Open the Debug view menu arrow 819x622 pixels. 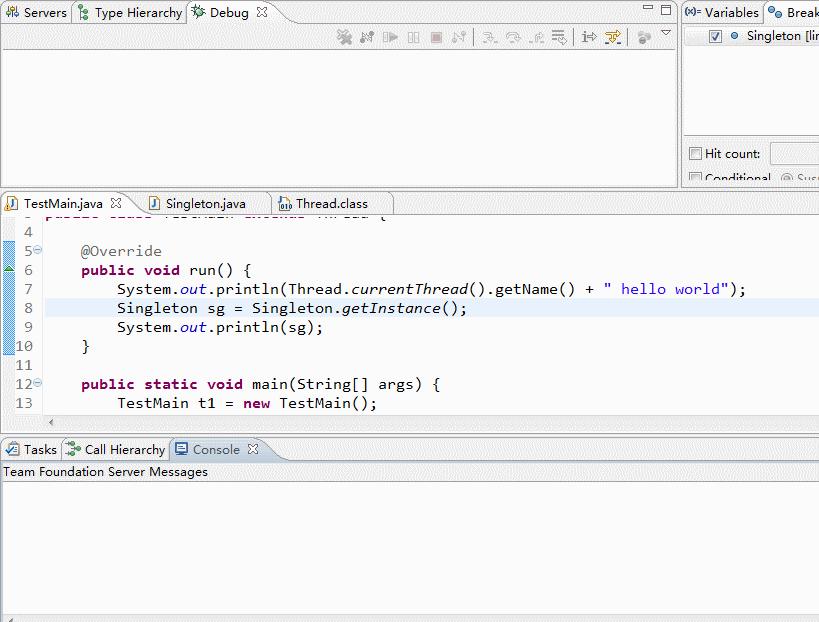pyautogui.click(x=666, y=33)
